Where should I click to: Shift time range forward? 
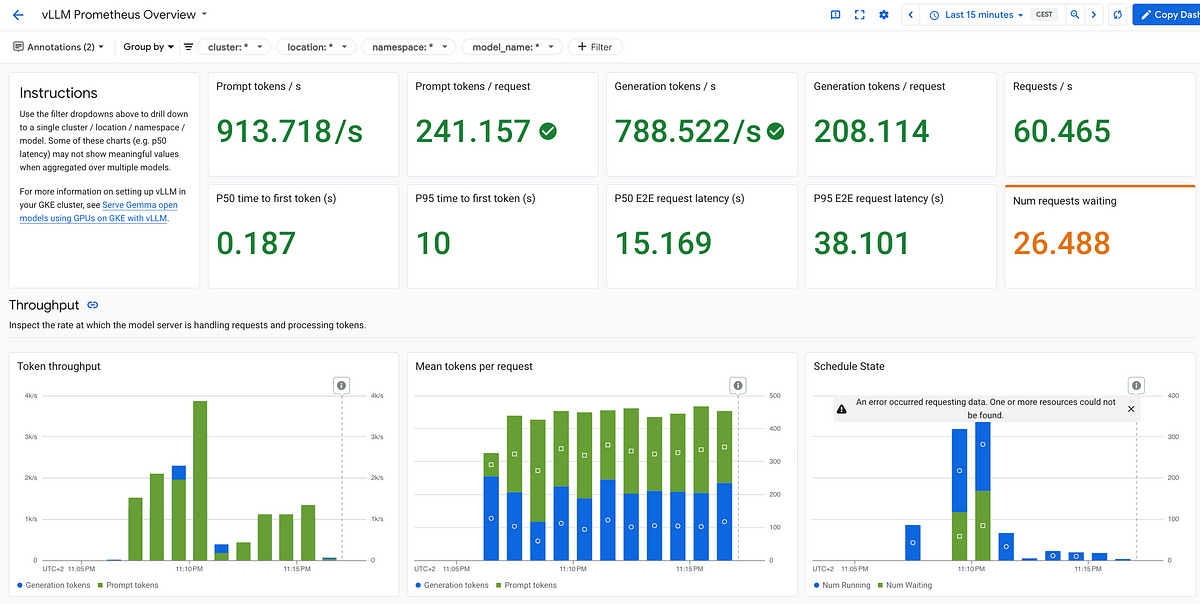click(1094, 15)
